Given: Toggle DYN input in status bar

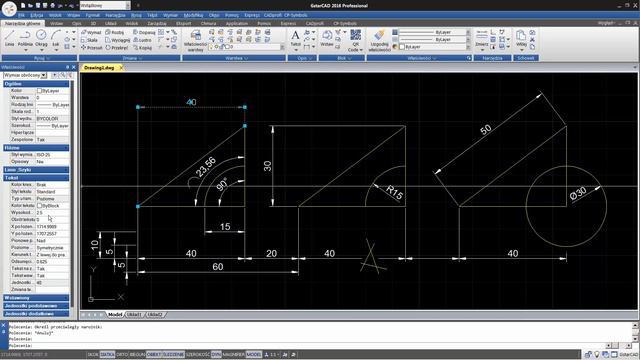Looking at the screenshot, I should pos(216,355).
